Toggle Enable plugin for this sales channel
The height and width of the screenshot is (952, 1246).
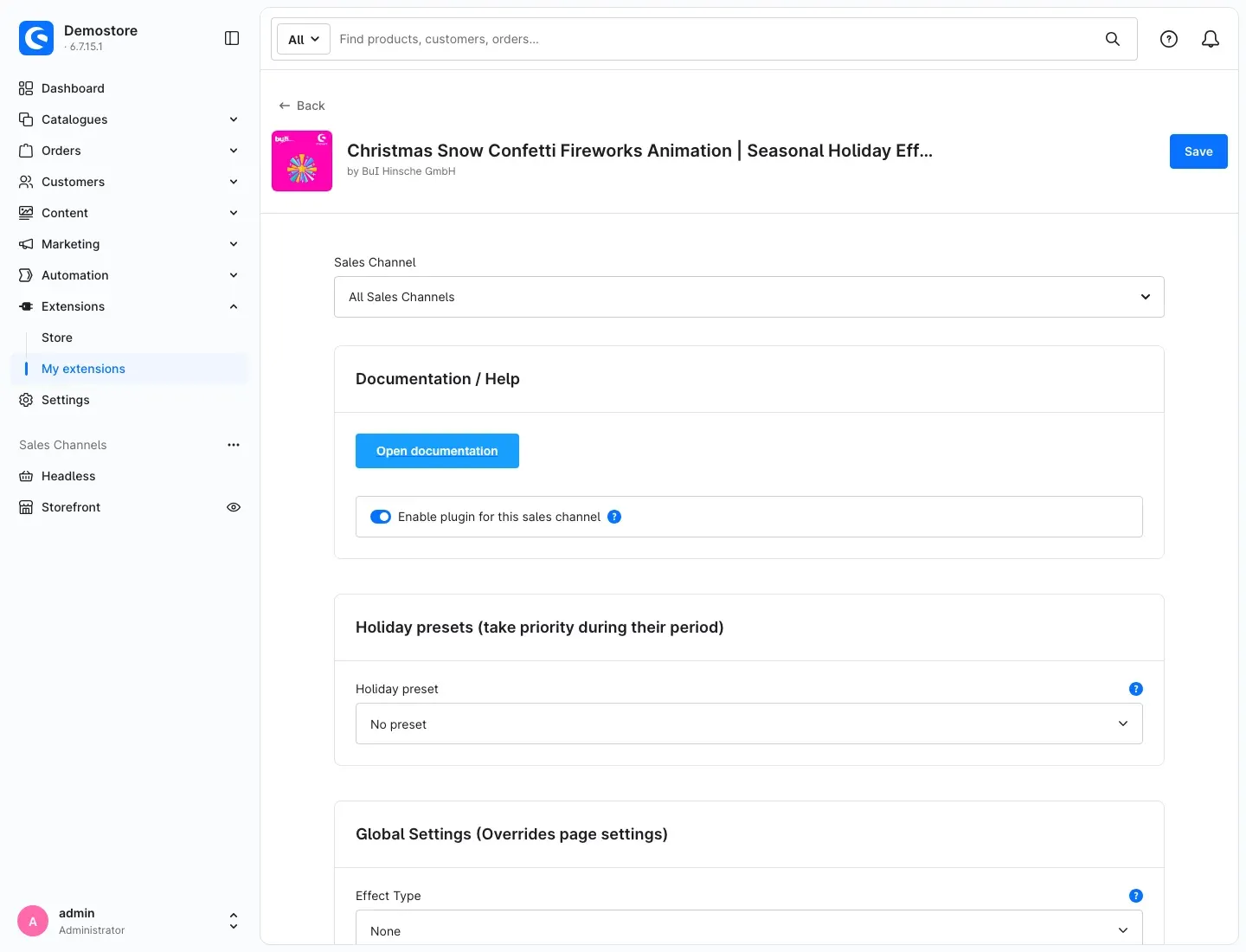(x=381, y=517)
